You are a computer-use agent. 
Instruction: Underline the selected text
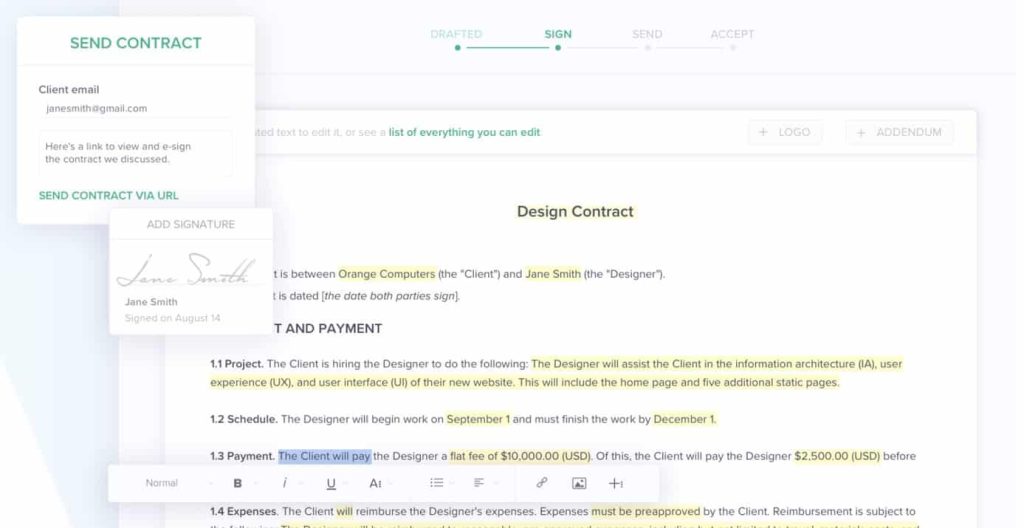(331, 484)
